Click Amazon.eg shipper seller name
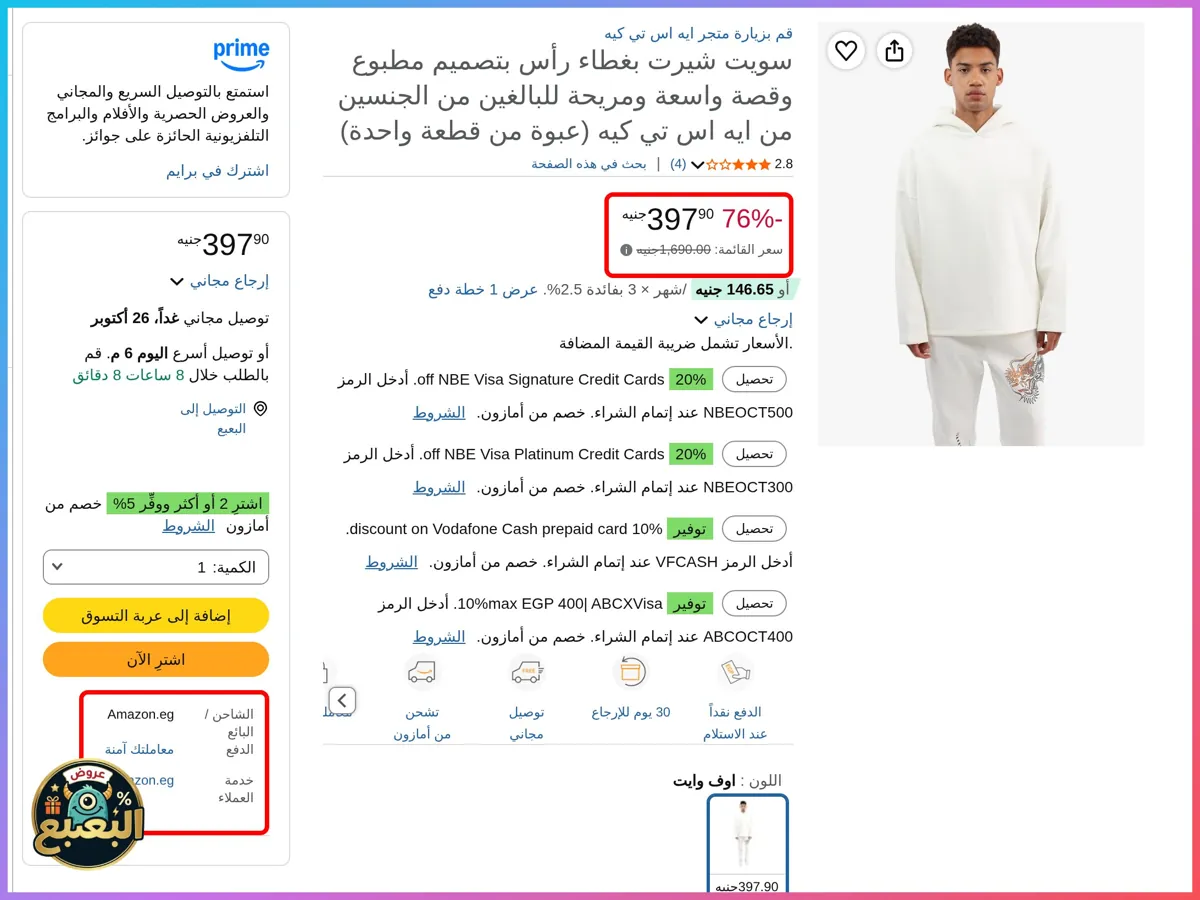The height and width of the screenshot is (900, 1200). (141, 714)
